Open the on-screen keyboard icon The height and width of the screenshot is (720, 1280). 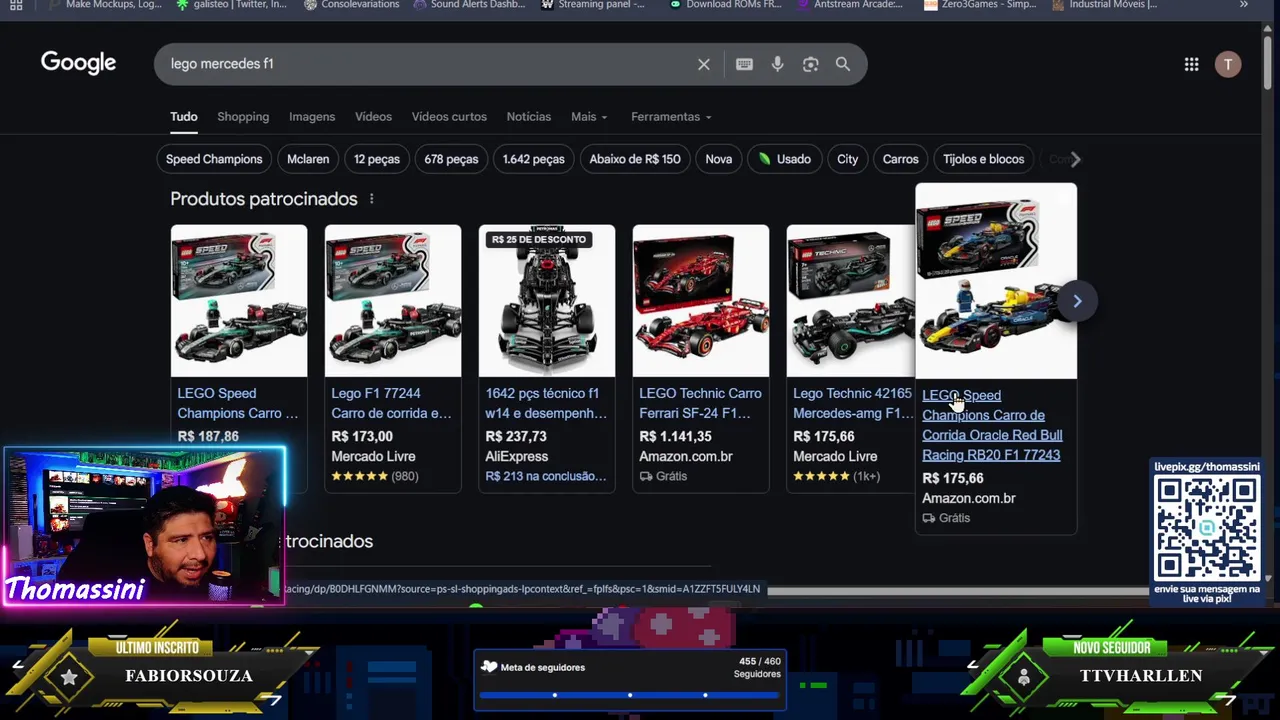[744, 64]
